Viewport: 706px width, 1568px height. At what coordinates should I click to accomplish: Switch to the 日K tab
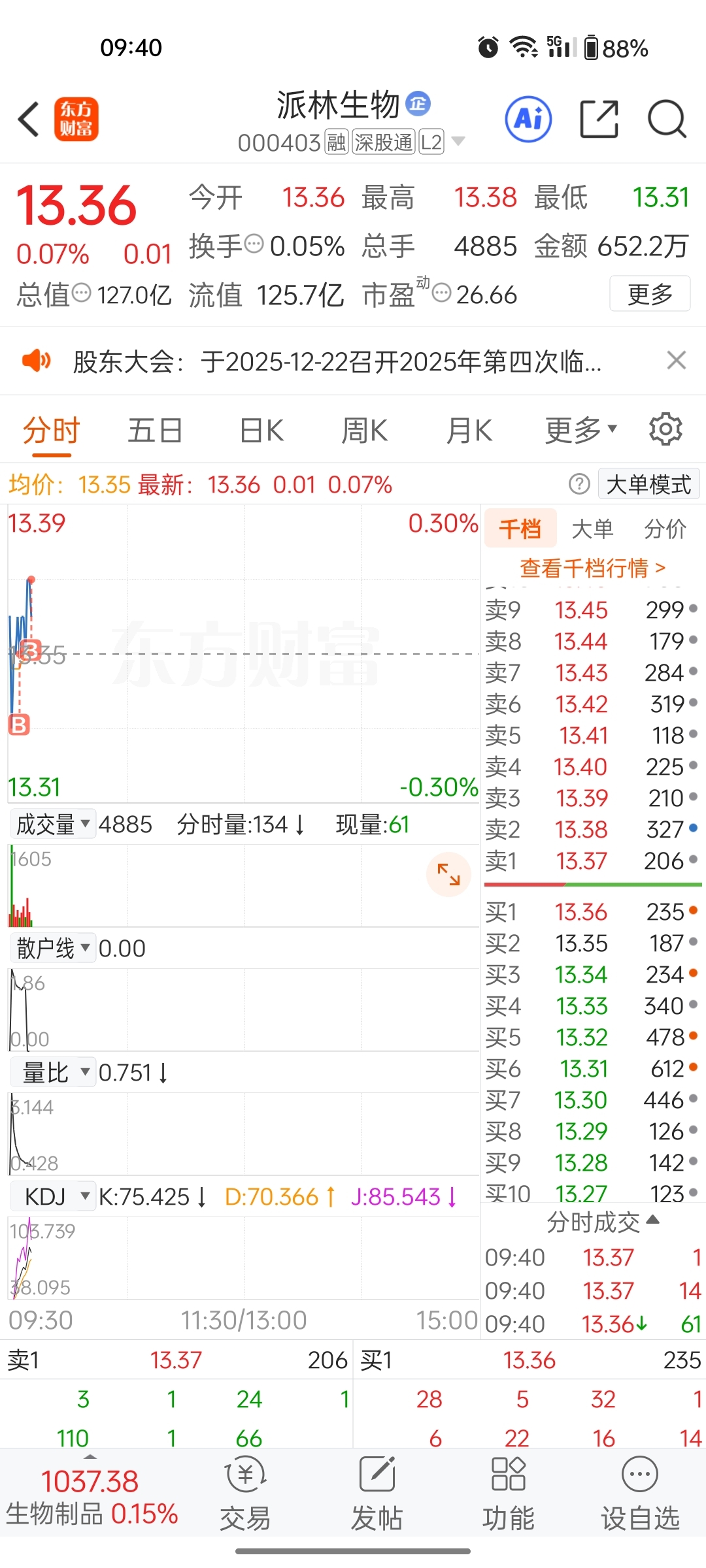coord(261,431)
